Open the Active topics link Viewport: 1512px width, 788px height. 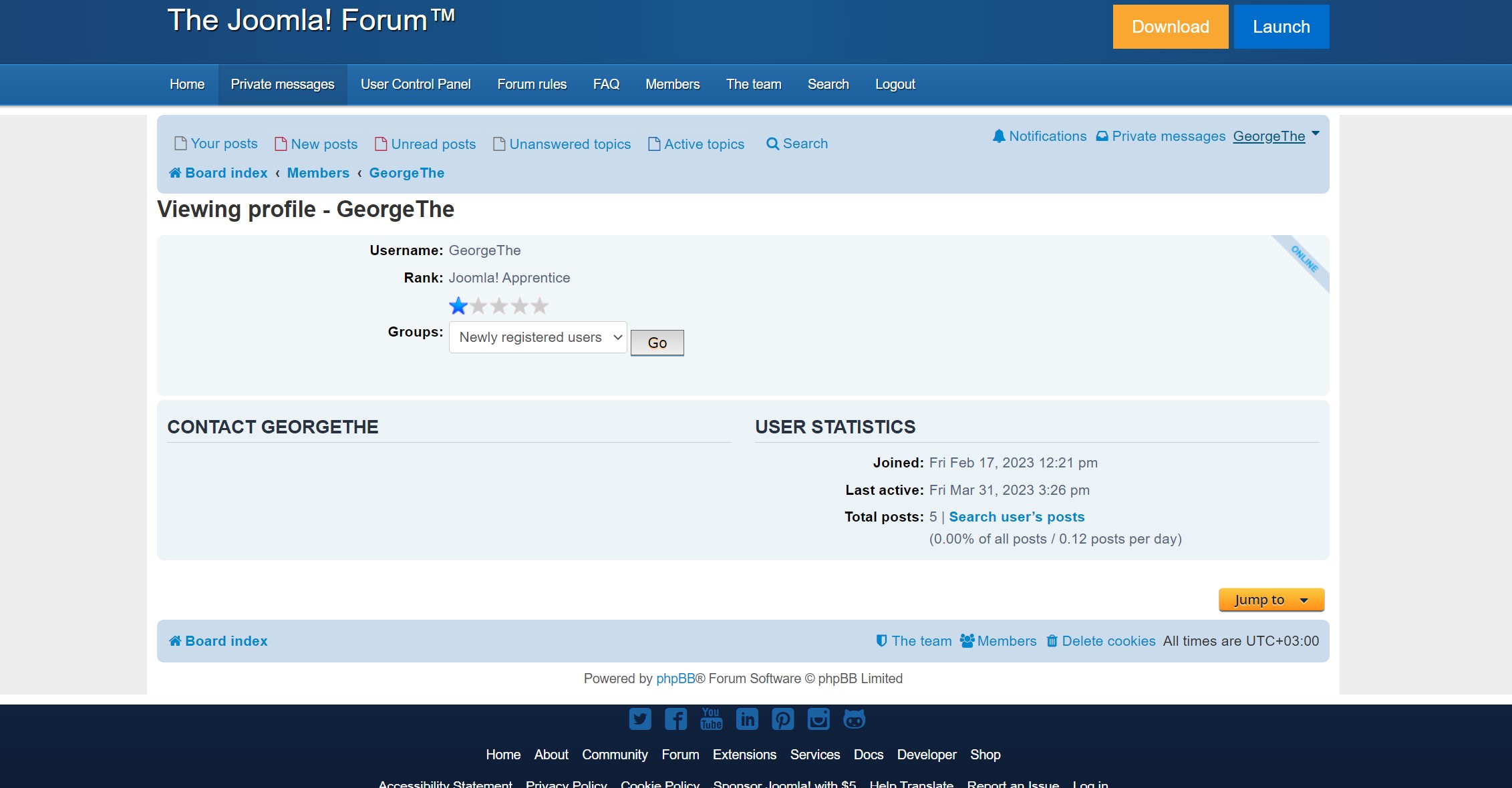tap(704, 144)
